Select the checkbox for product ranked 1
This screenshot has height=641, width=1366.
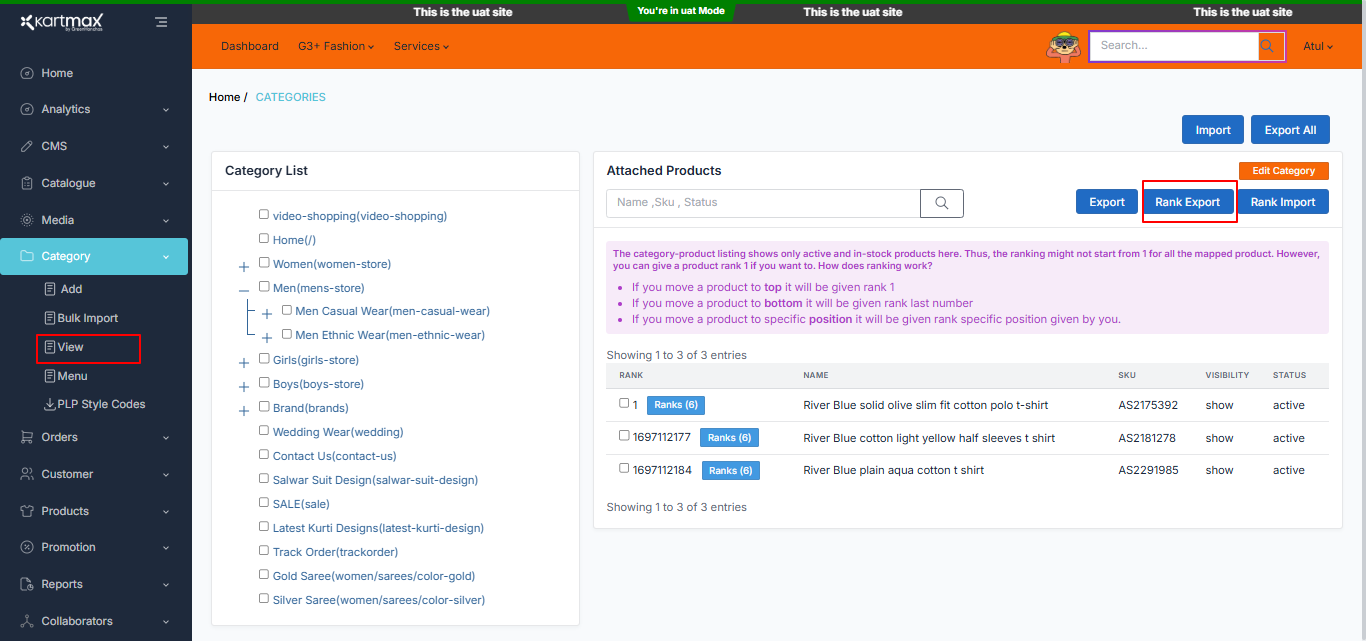pyautogui.click(x=624, y=404)
